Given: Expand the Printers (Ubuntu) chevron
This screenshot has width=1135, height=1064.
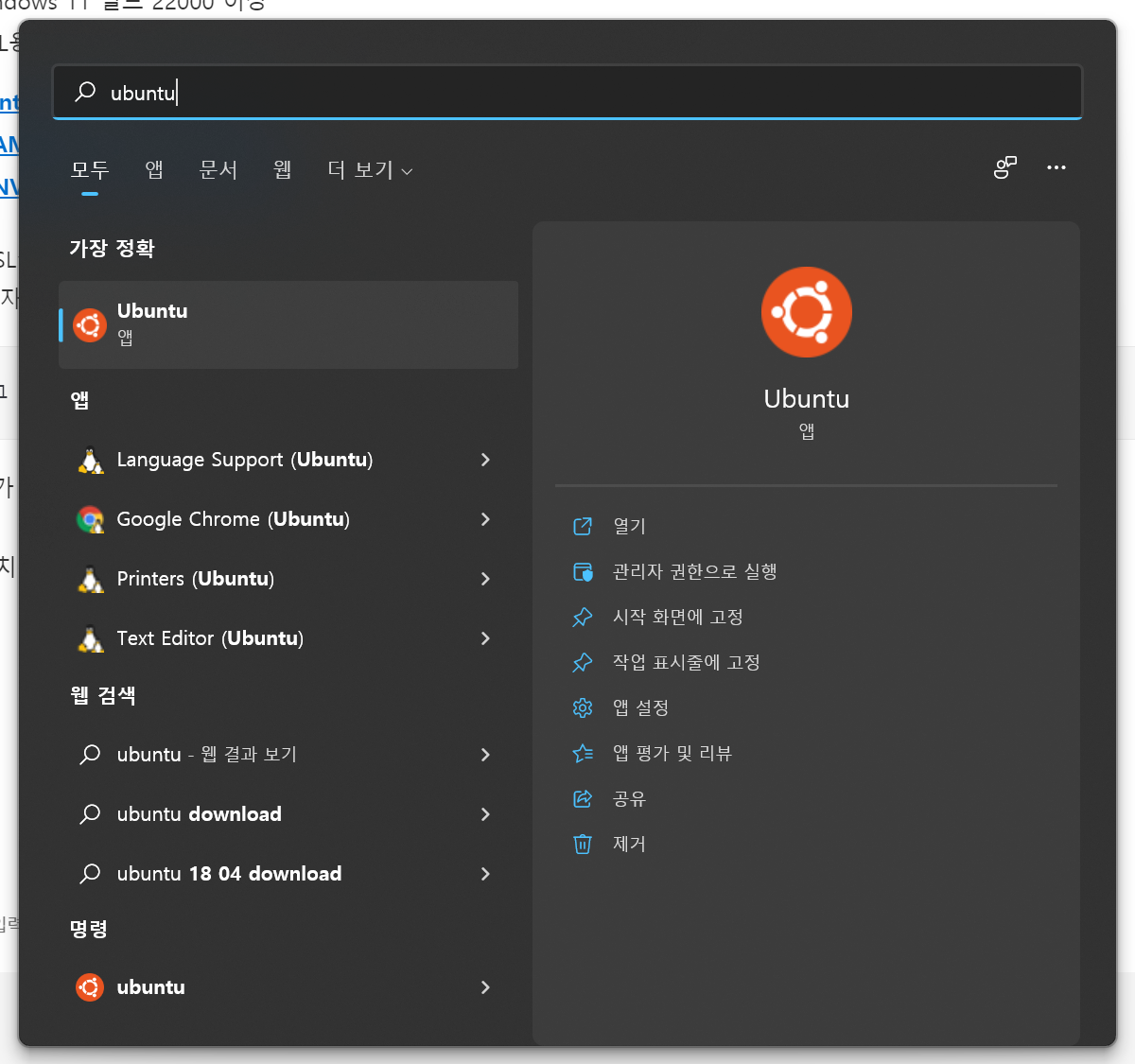Looking at the screenshot, I should (x=485, y=579).
